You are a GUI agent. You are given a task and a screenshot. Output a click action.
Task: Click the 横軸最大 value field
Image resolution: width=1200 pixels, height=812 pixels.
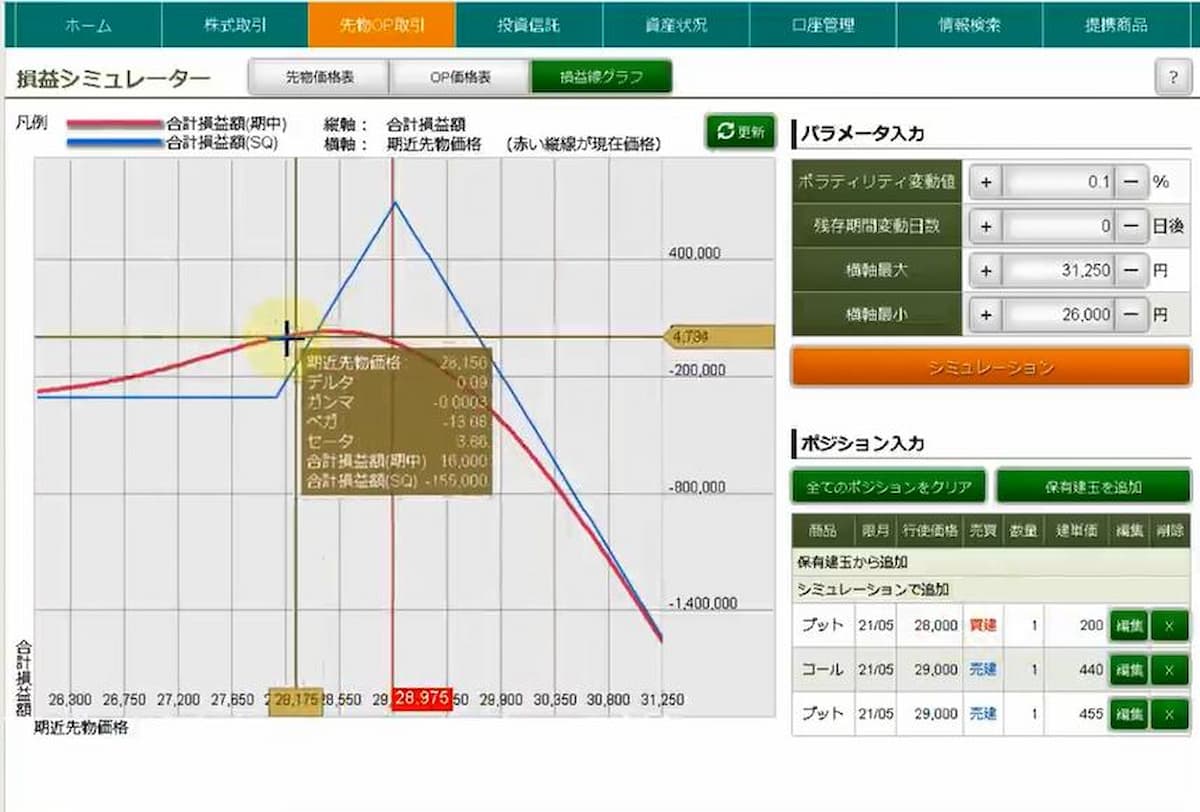pos(1058,270)
